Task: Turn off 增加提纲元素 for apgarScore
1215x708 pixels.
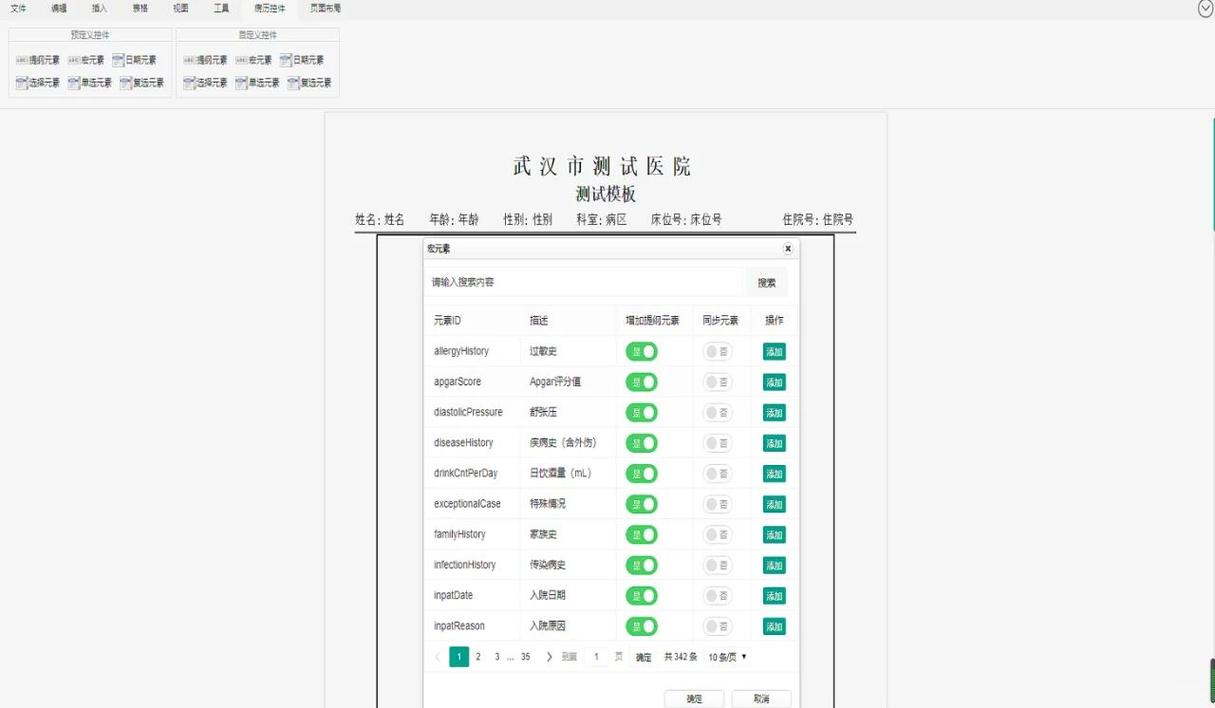Action: [x=641, y=382]
